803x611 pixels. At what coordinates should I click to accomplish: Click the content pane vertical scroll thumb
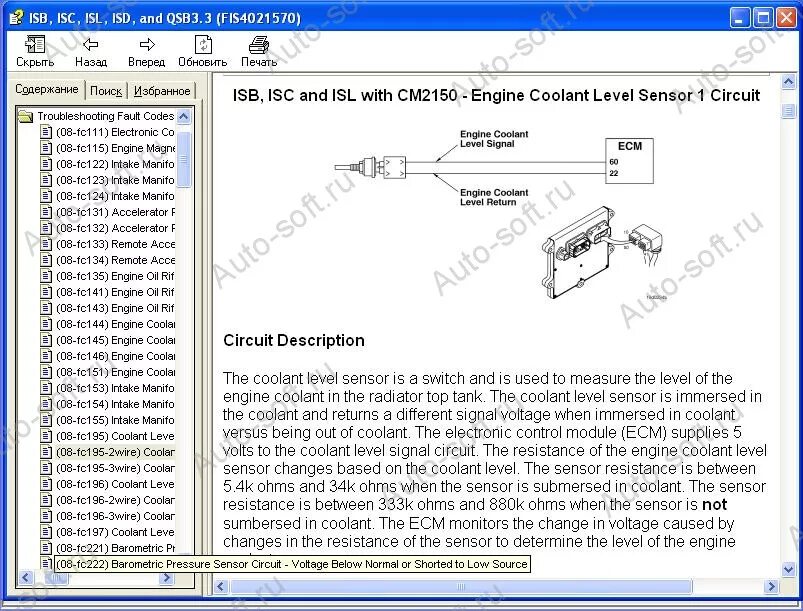tap(788, 111)
